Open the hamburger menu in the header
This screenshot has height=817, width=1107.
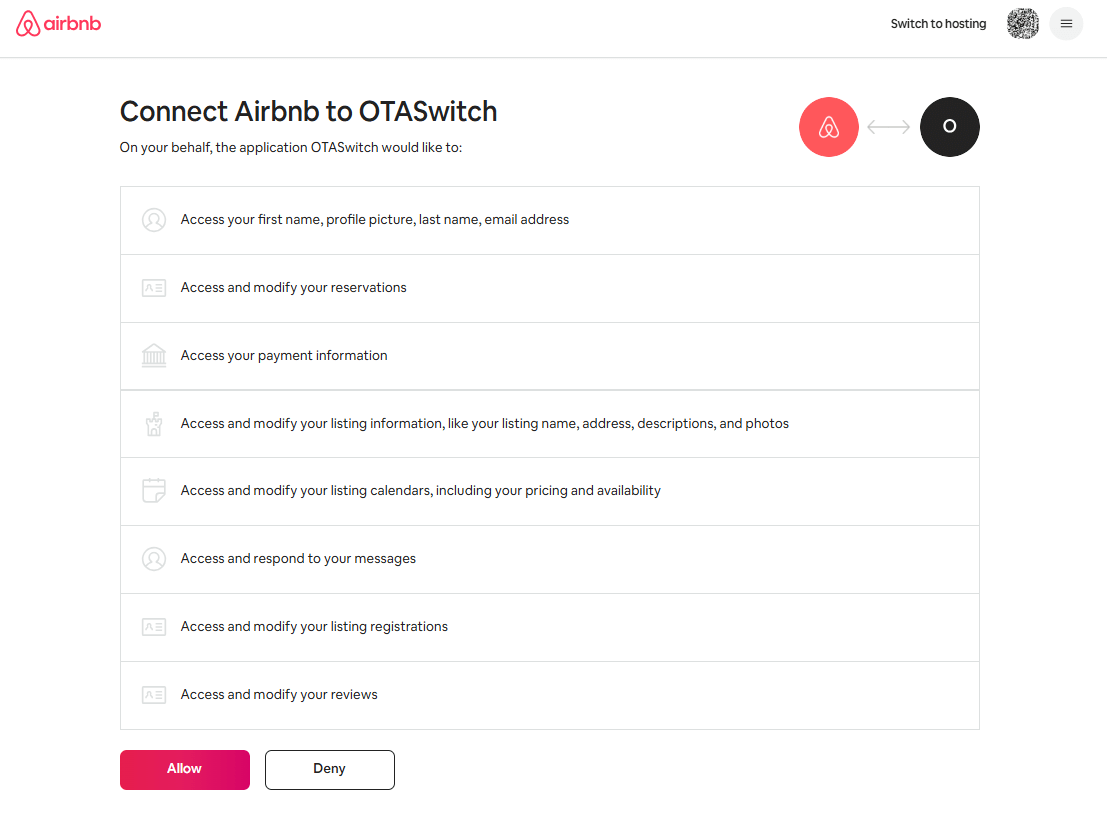coord(1066,23)
